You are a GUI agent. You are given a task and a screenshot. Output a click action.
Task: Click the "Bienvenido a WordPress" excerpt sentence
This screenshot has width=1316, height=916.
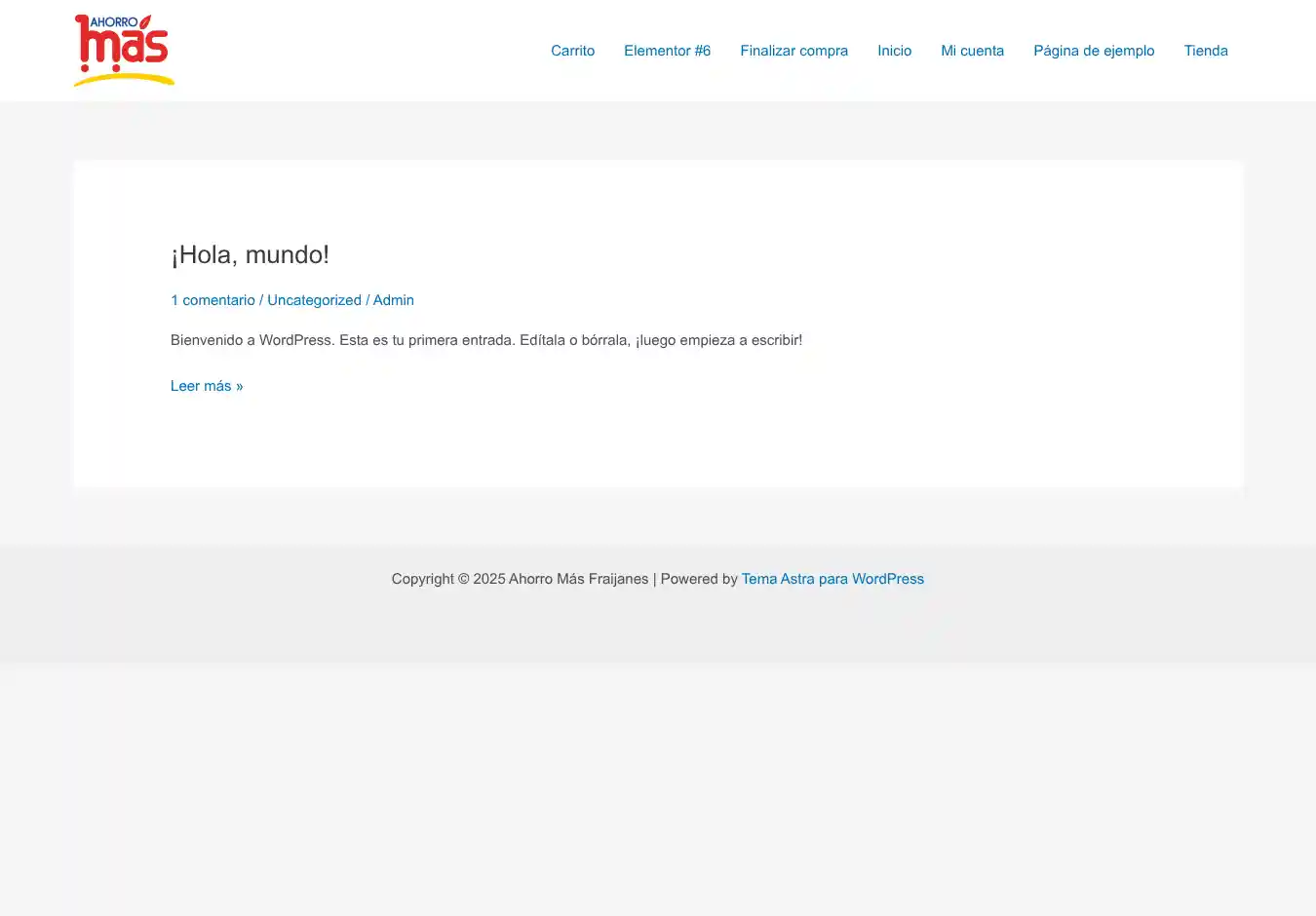[x=252, y=340]
